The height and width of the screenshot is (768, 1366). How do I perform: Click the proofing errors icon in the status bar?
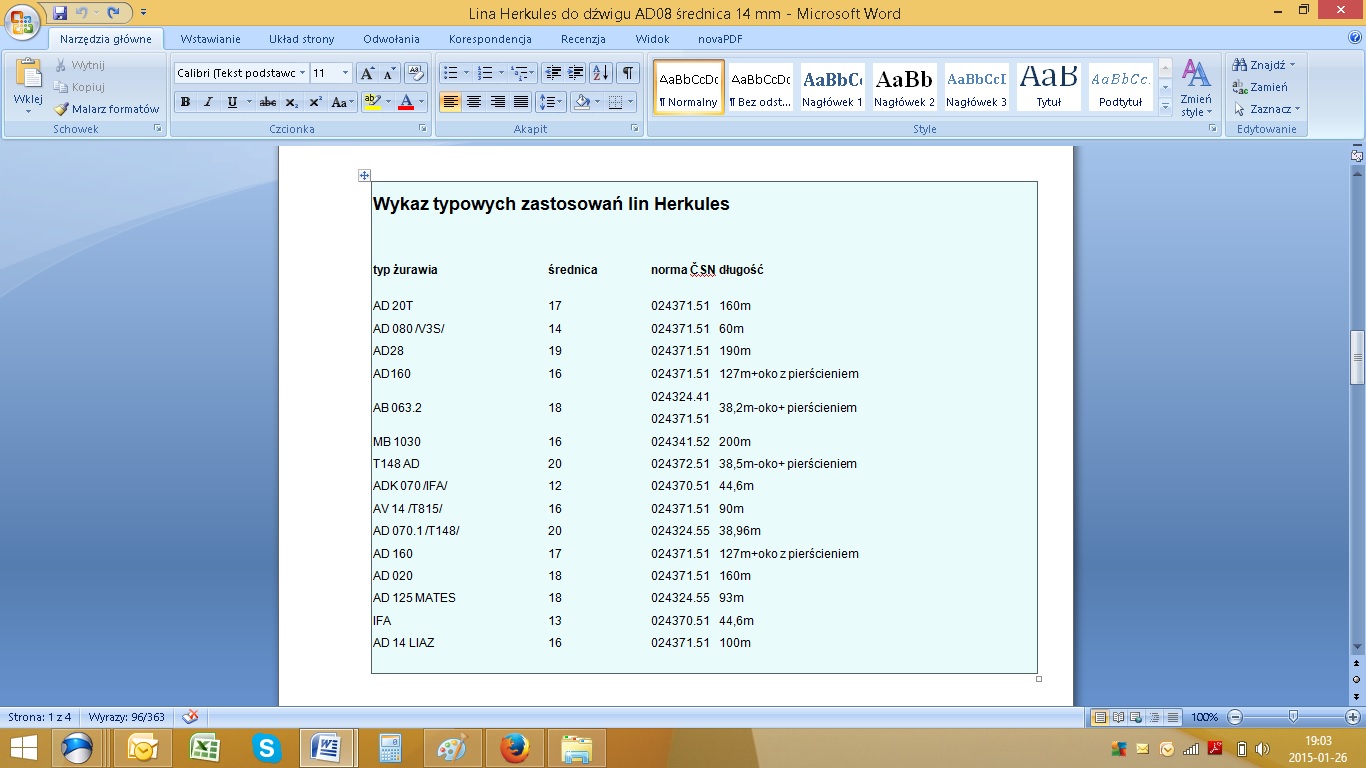[x=190, y=717]
